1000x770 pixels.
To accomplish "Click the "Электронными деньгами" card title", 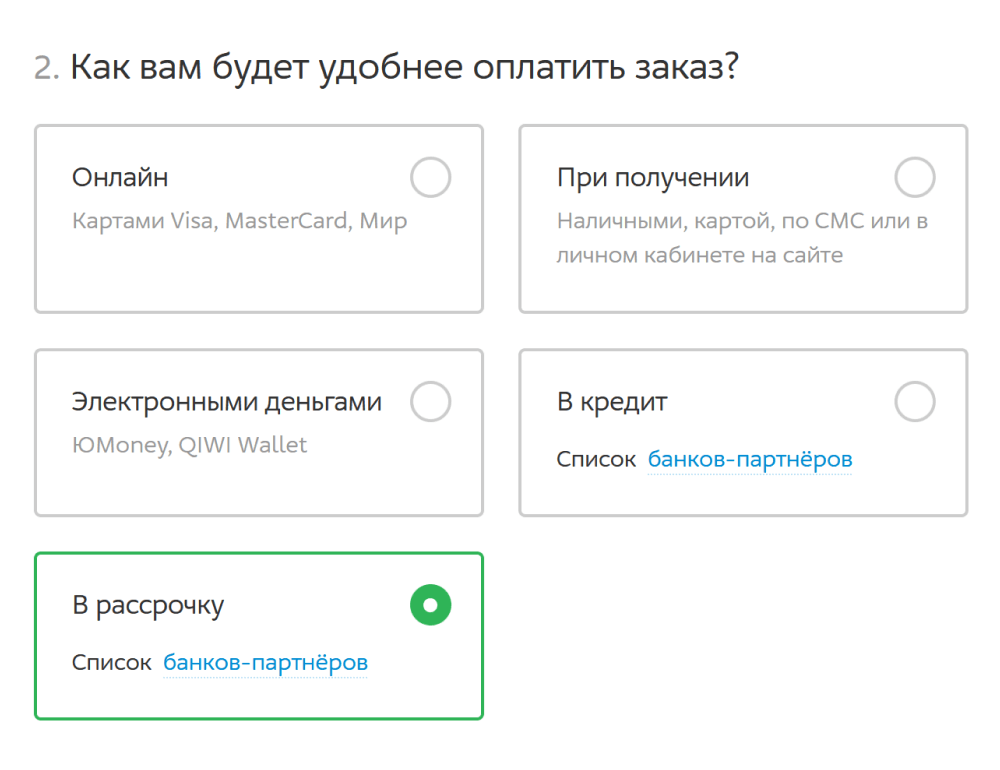I will [x=226, y=402].
